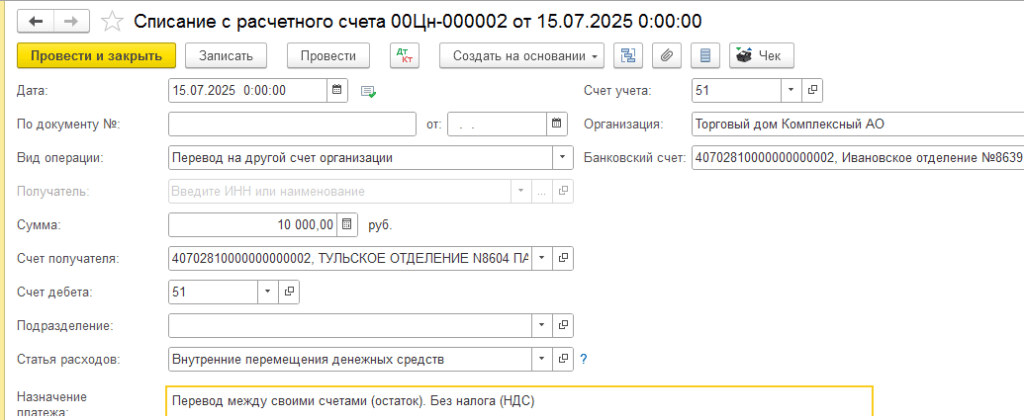This screenshot has width=1024, height=420.
Task: Open the calculator in Сумма field
Action: [347, 224]
